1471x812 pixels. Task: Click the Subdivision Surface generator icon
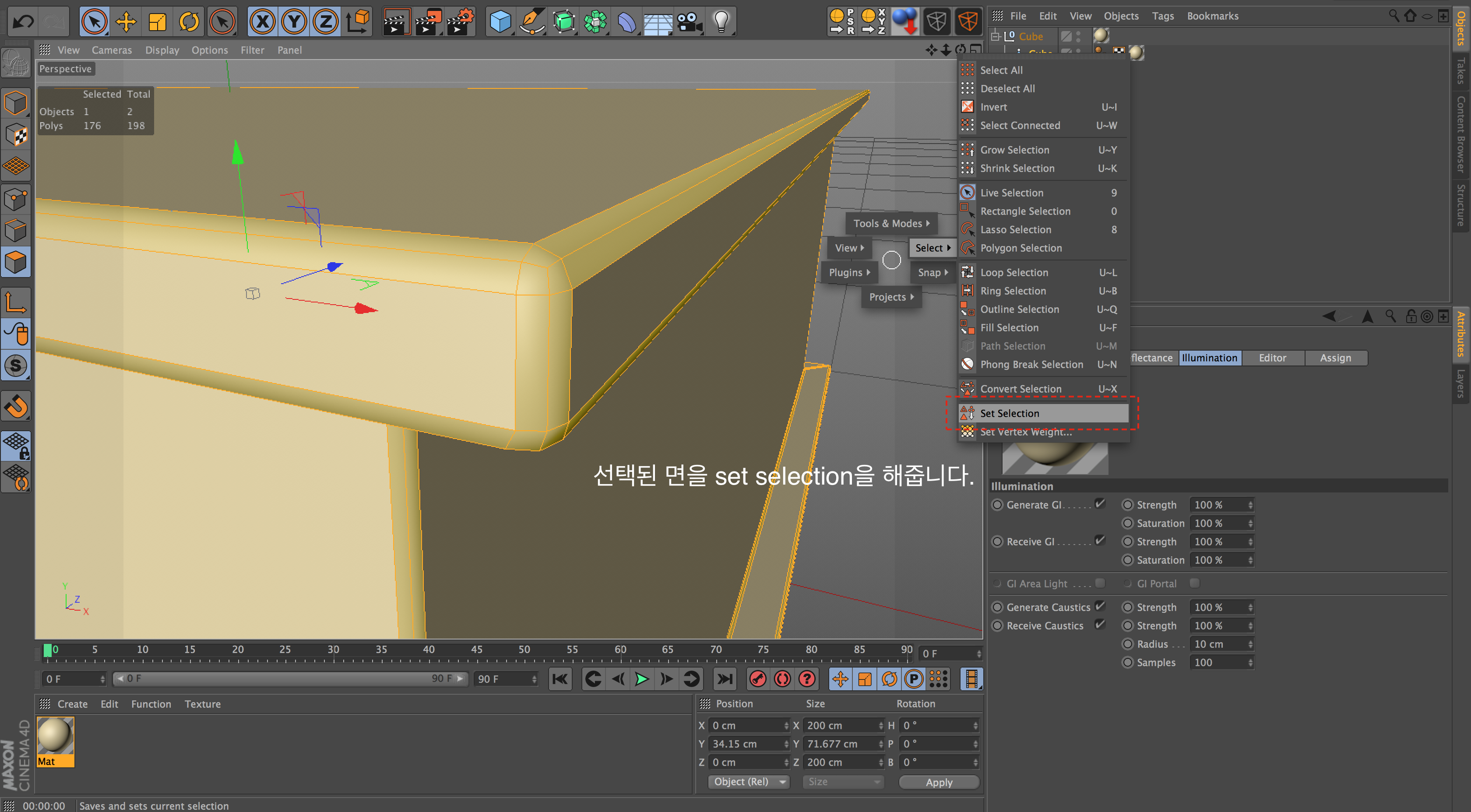[x=563, y=22]
